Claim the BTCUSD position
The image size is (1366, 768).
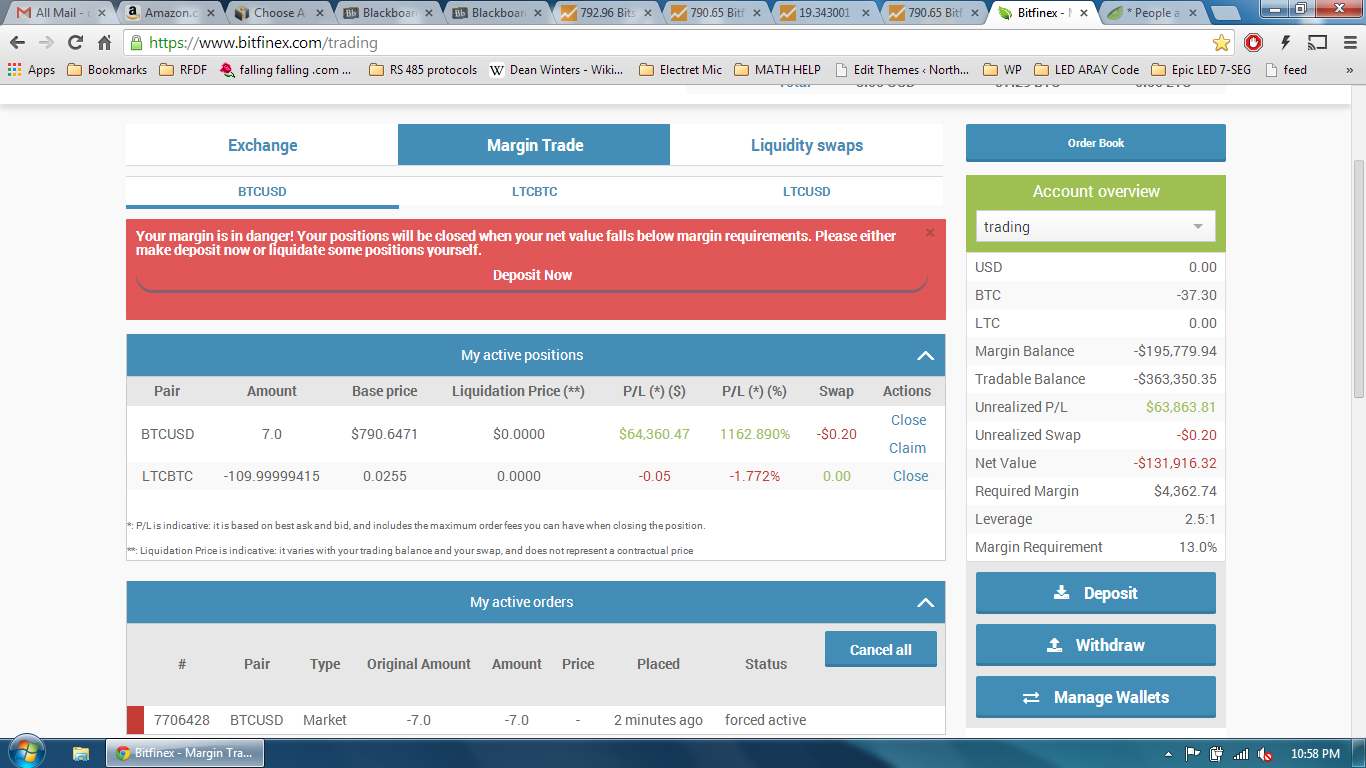coord(907,448)
